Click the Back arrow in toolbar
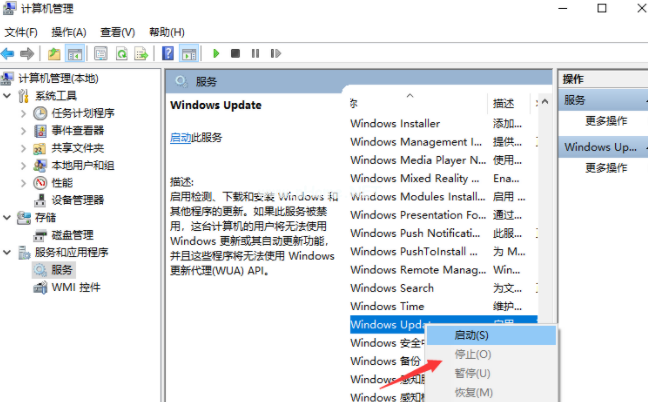The image size is (648, 402). [8, 53]
